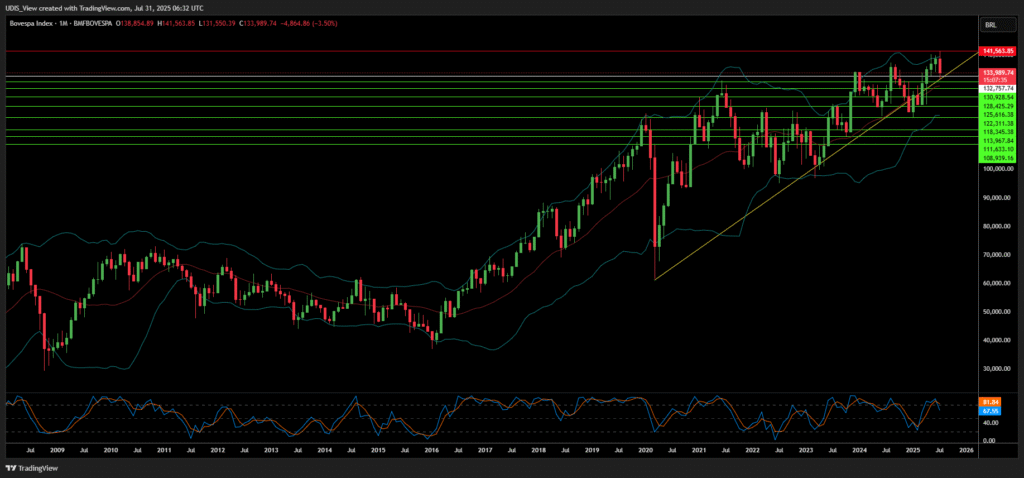Click the 2009 label on time axis
This screenshot has height=478, width=1024.
[x=58, y=451]
